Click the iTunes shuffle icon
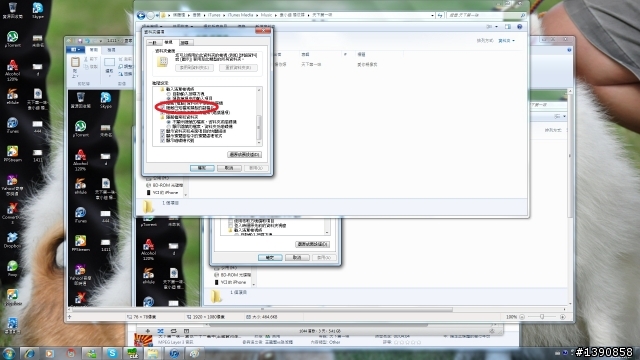 pyautogui.click(x=160, y=331)
